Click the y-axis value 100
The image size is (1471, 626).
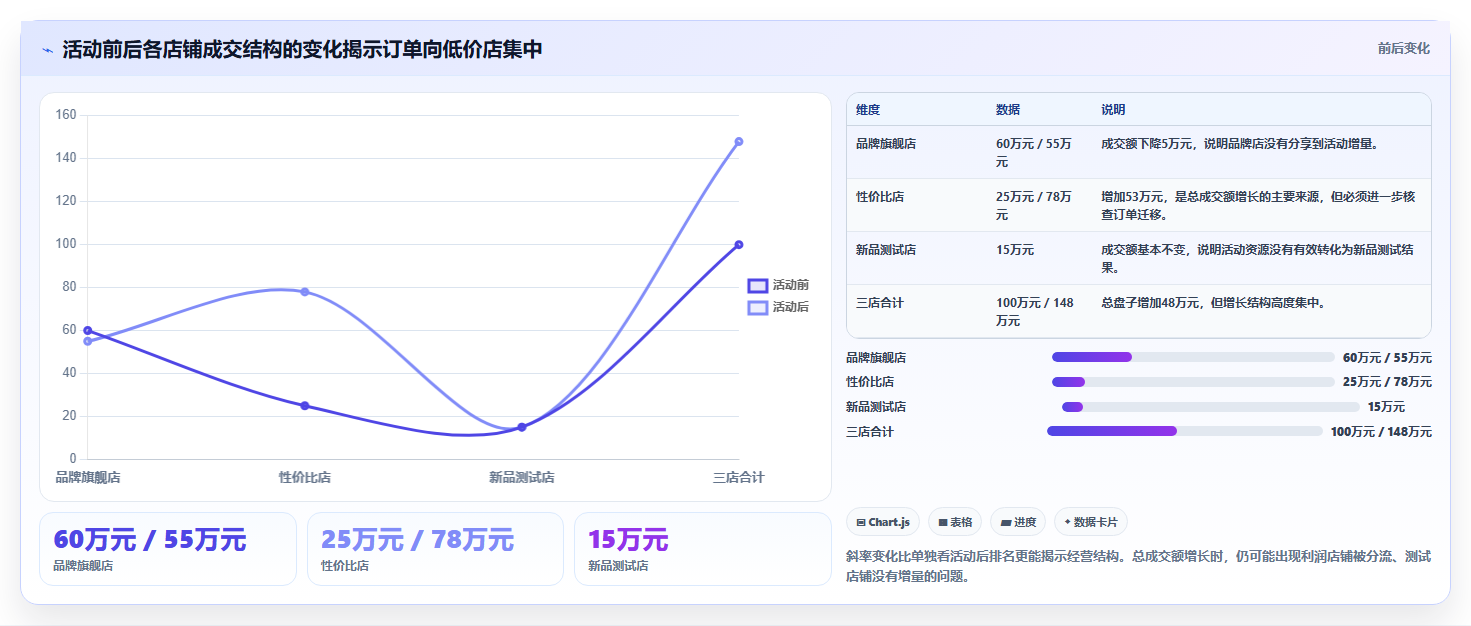(66, 244)
